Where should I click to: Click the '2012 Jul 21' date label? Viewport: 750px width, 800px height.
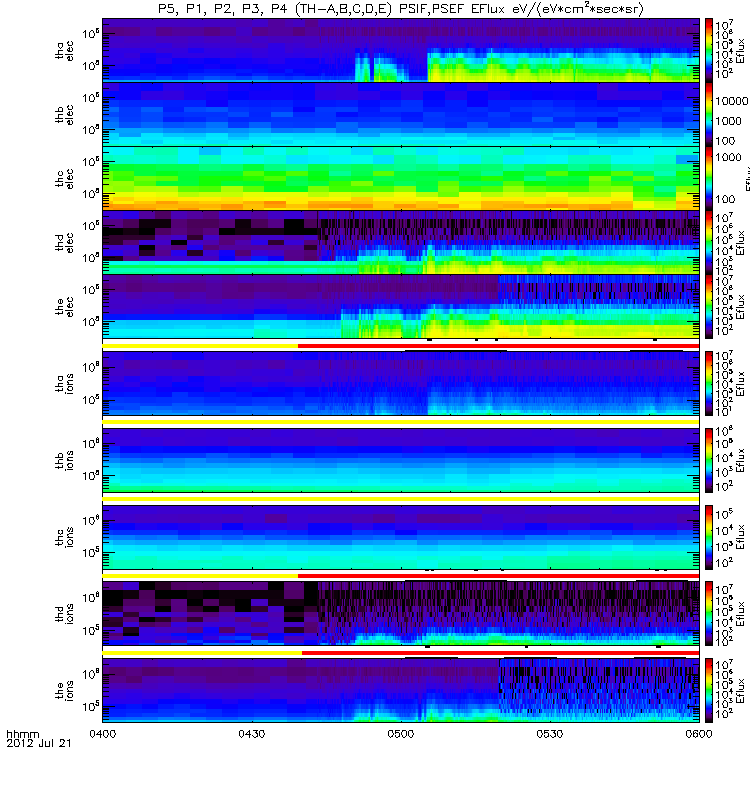point(39,743)
